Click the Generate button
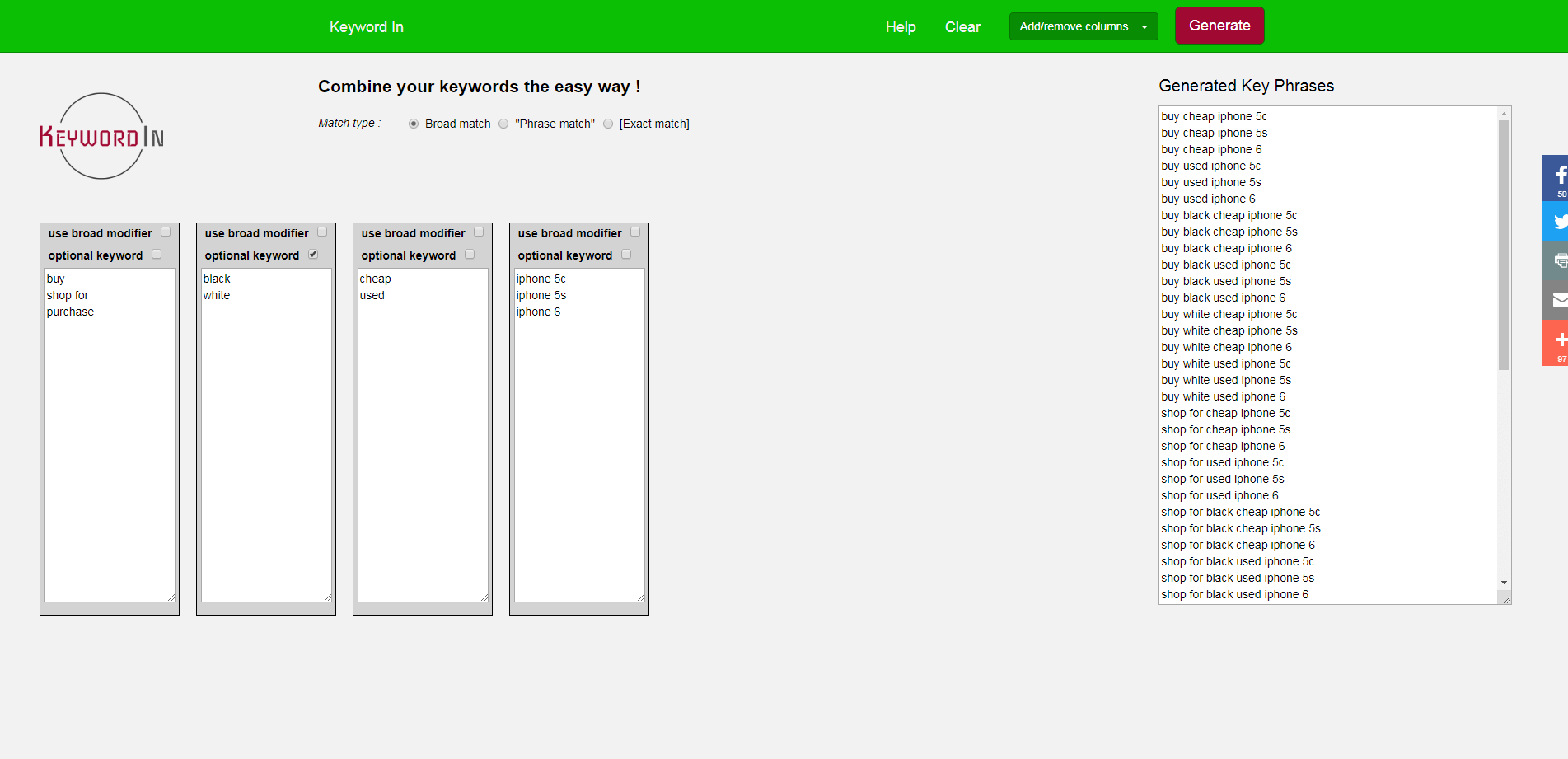 click(1219, 26)
